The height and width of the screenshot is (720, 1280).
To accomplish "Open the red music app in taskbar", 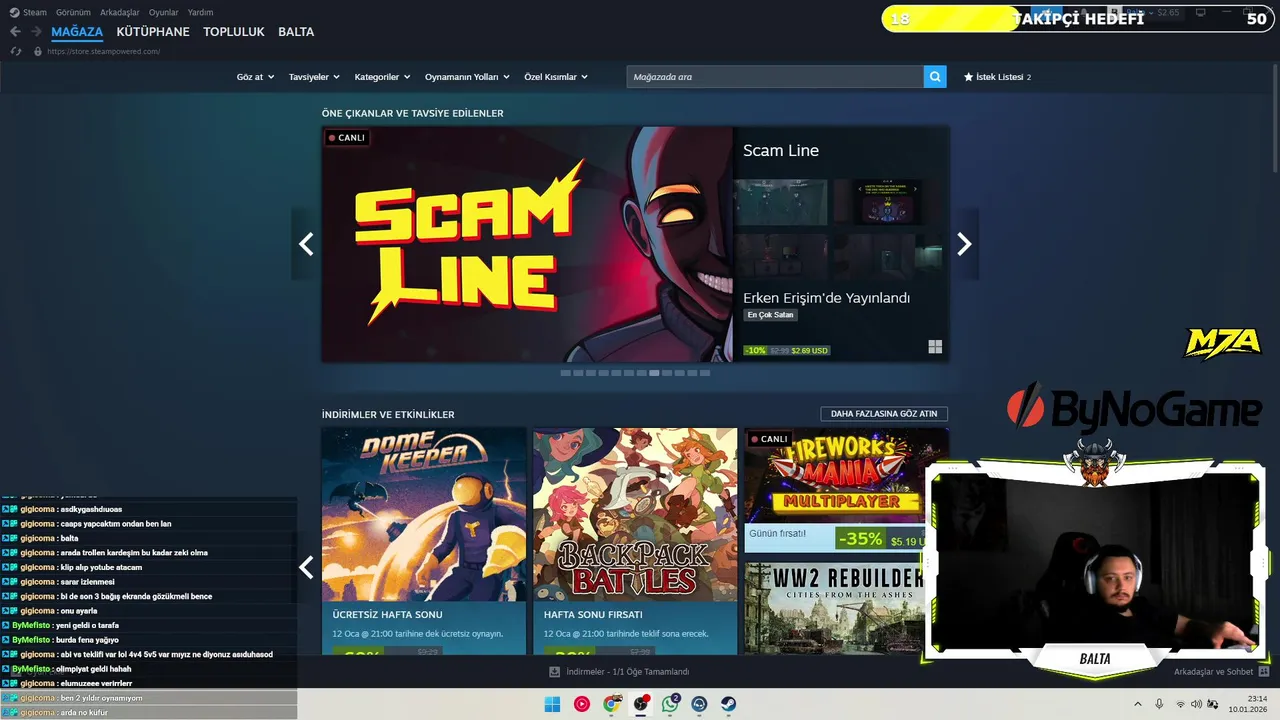I will point(581,704).
